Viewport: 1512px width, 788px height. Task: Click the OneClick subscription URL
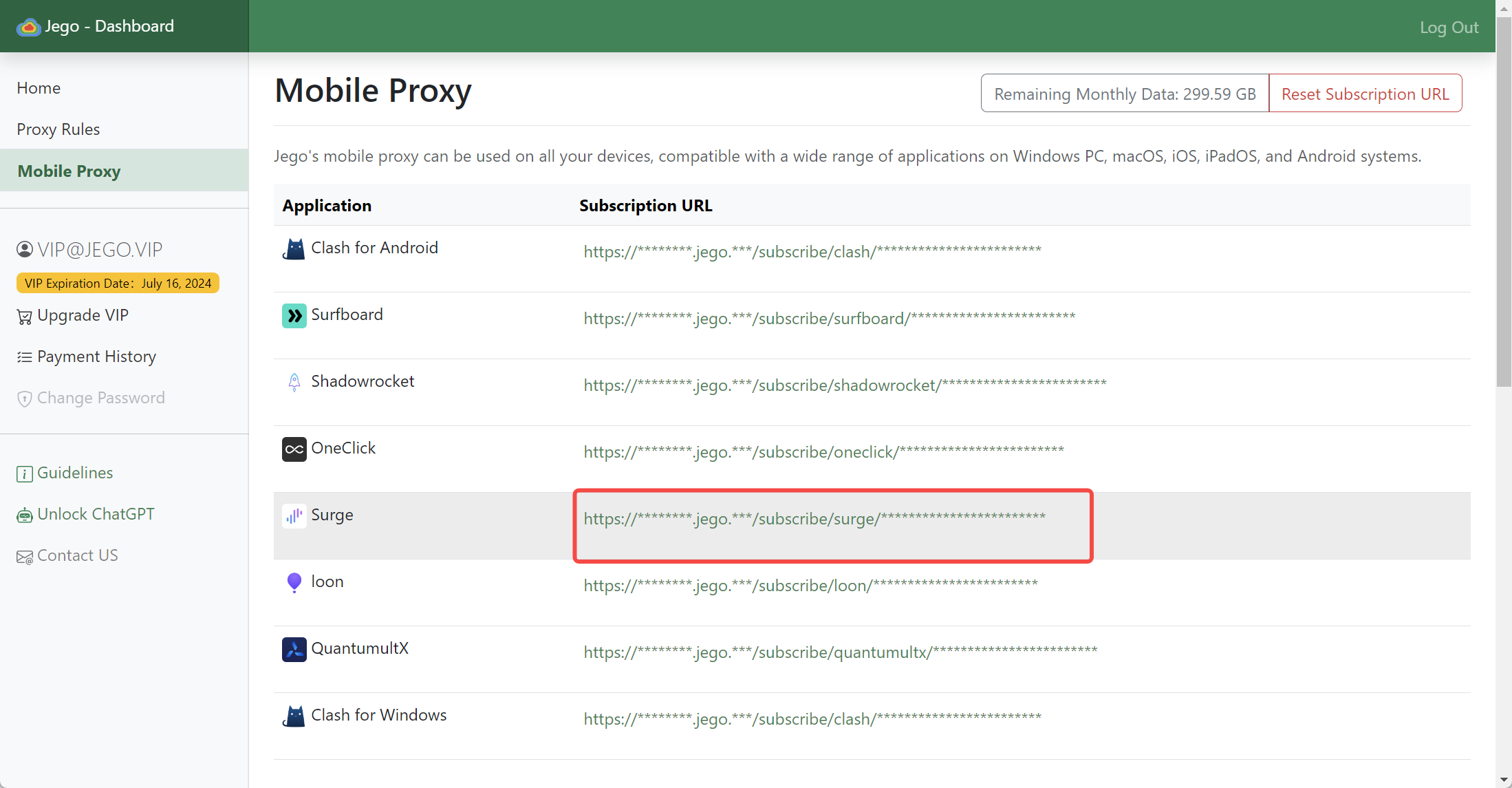[x=823, y=451]
